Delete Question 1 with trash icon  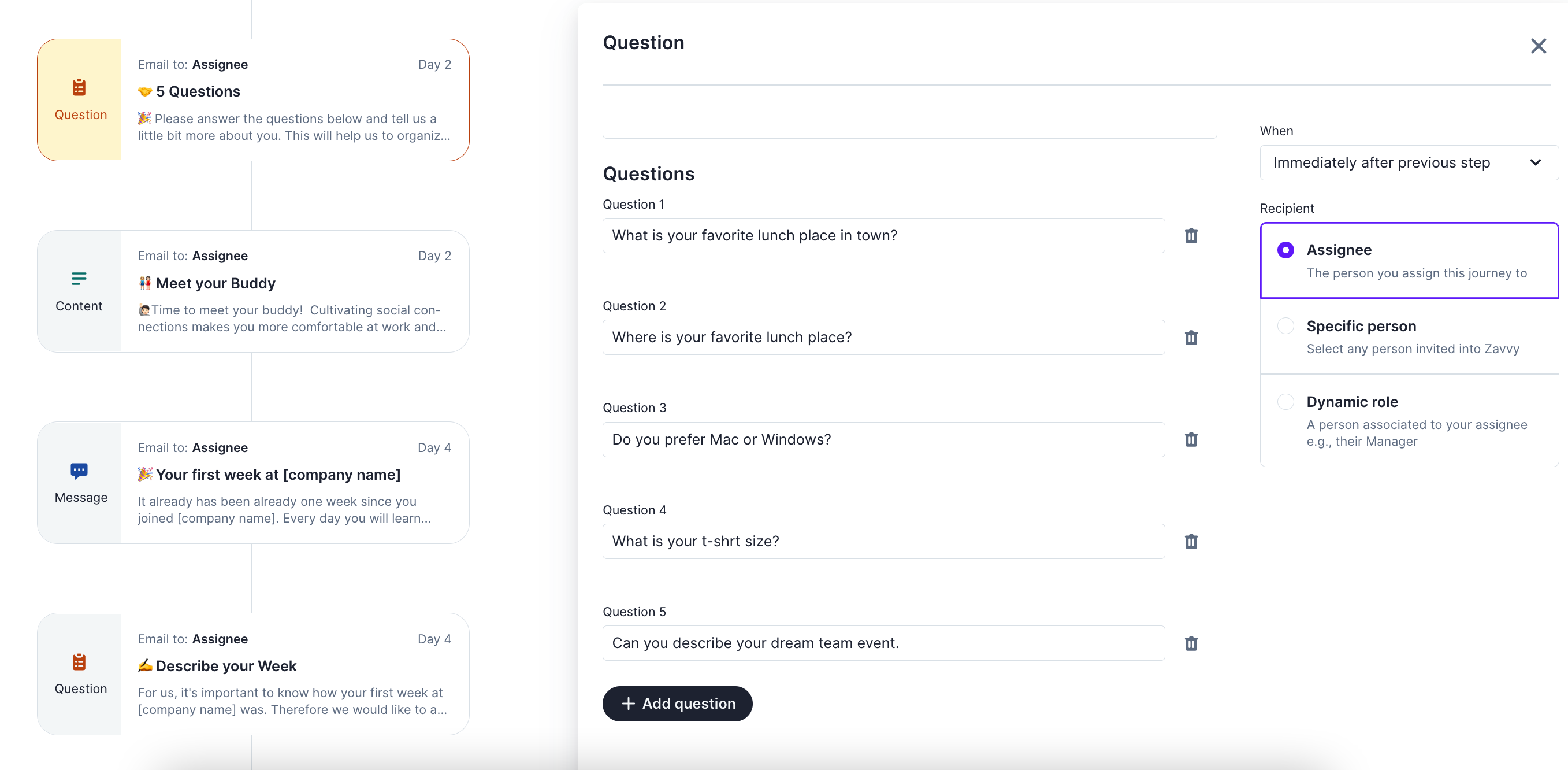tap(1191, 236)
